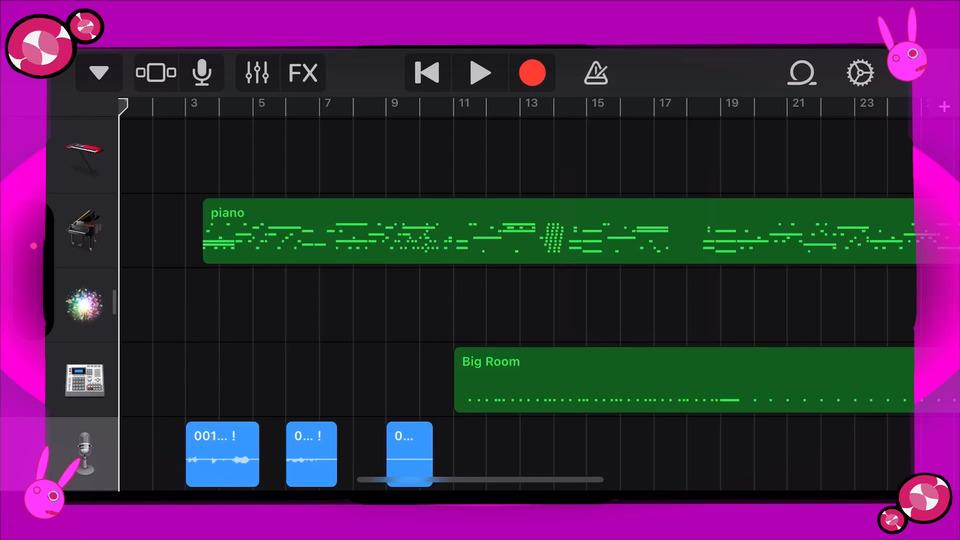Select the Alchemy synth sparkle track
This screenshot has width=960, height=540.
84,305
